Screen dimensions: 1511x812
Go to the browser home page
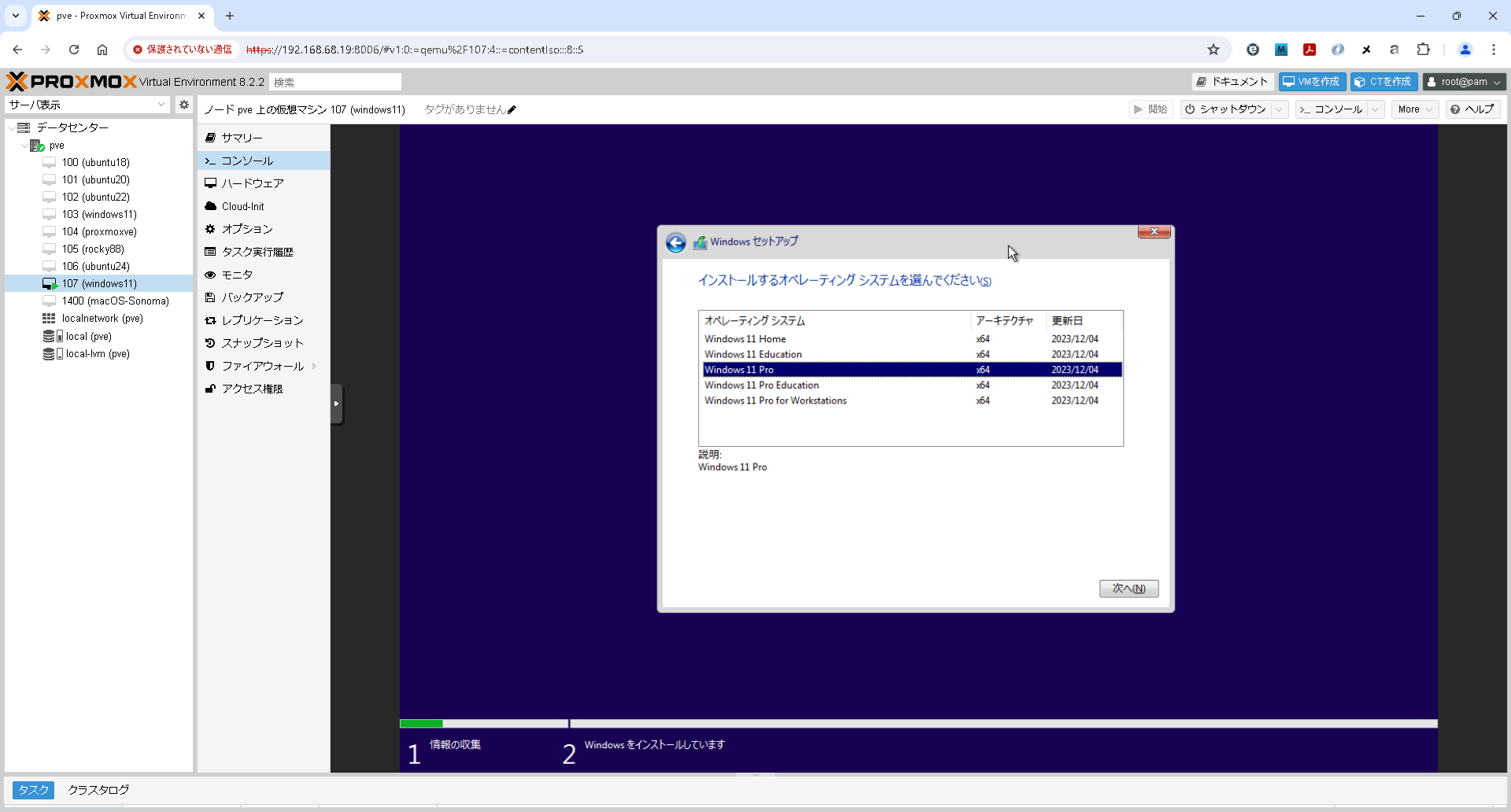tap(102, 50)
